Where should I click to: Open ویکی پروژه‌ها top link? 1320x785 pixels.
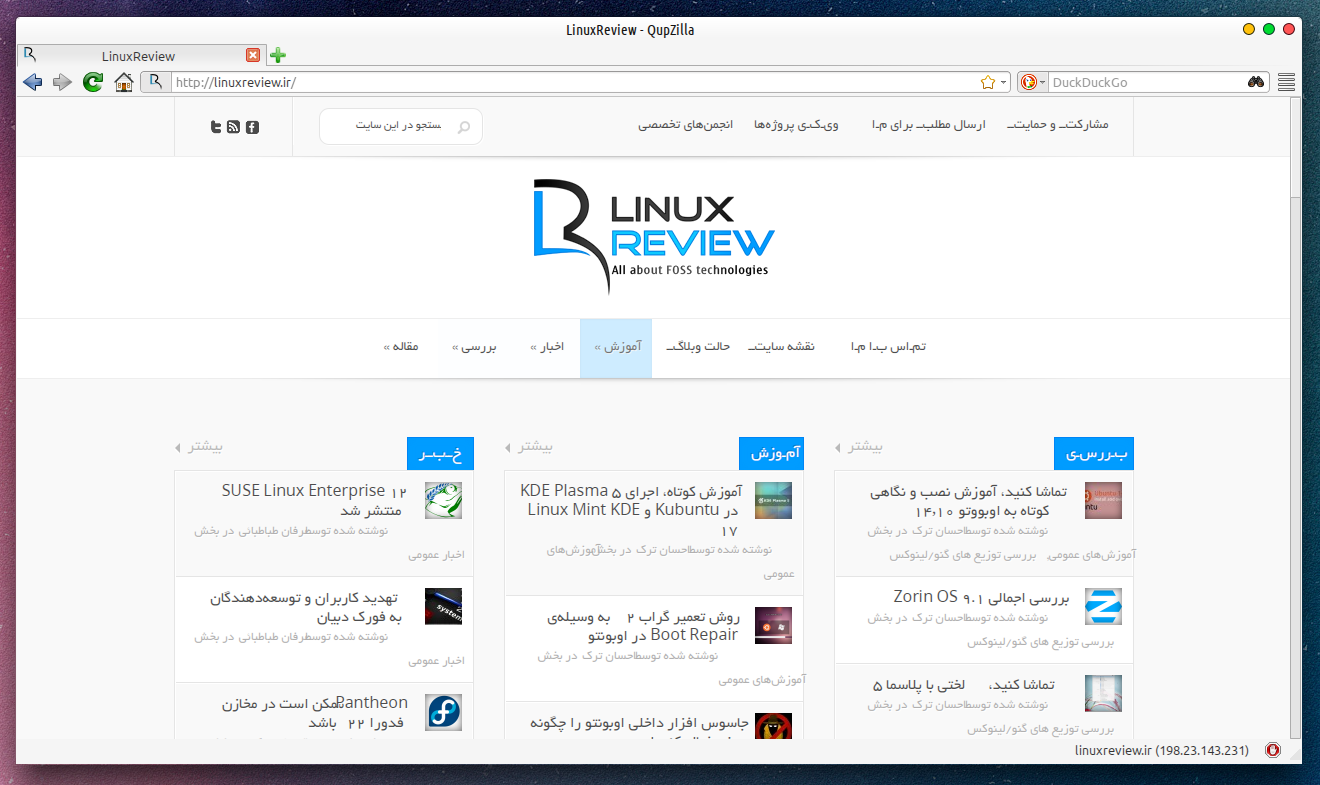point(796,125)
